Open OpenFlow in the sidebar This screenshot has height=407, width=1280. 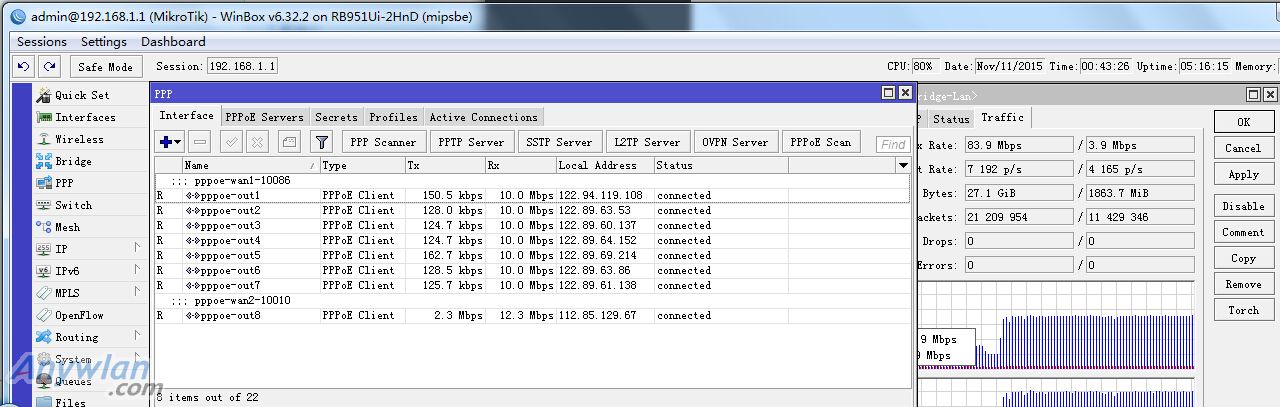tap(79, 315)
